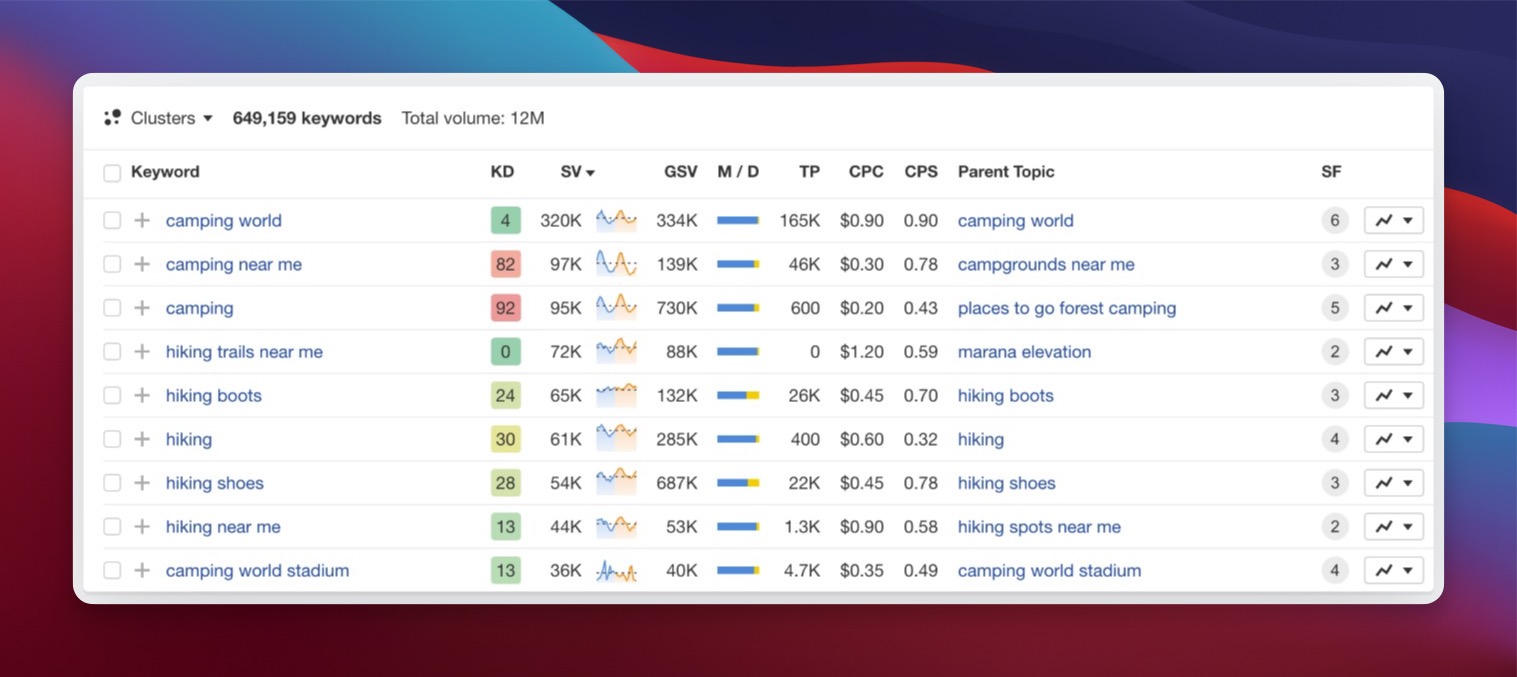Check the checkbox for the camping keyword

point(112,308)
